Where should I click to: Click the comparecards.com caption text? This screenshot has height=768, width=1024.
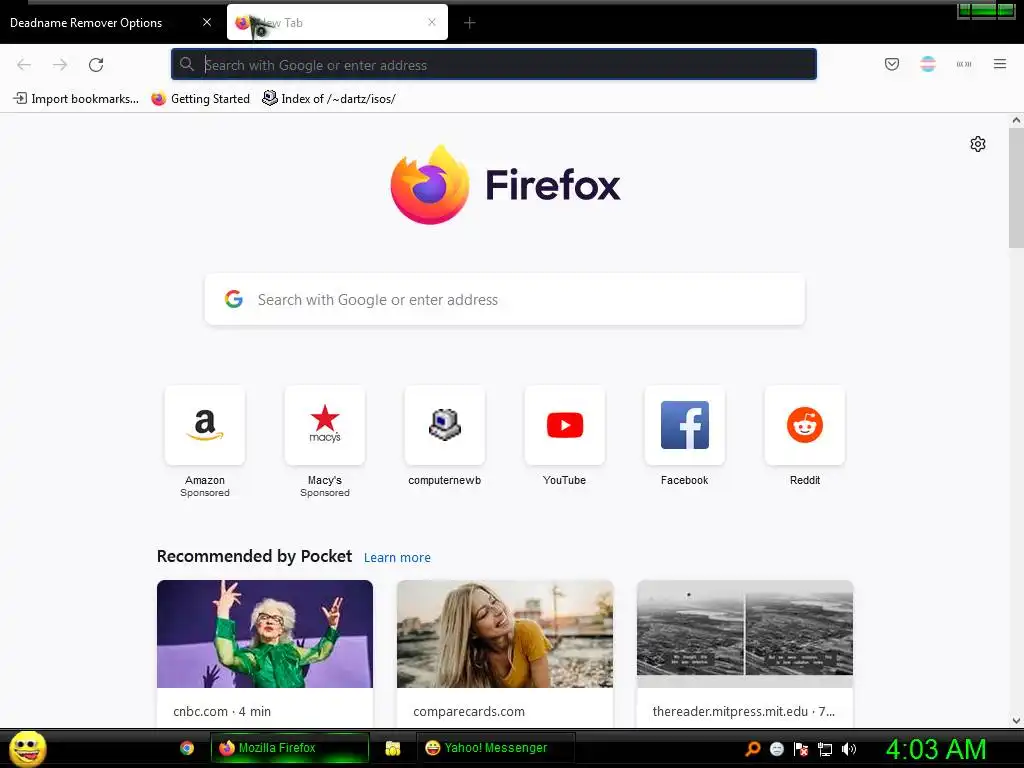tap(469, 711)
